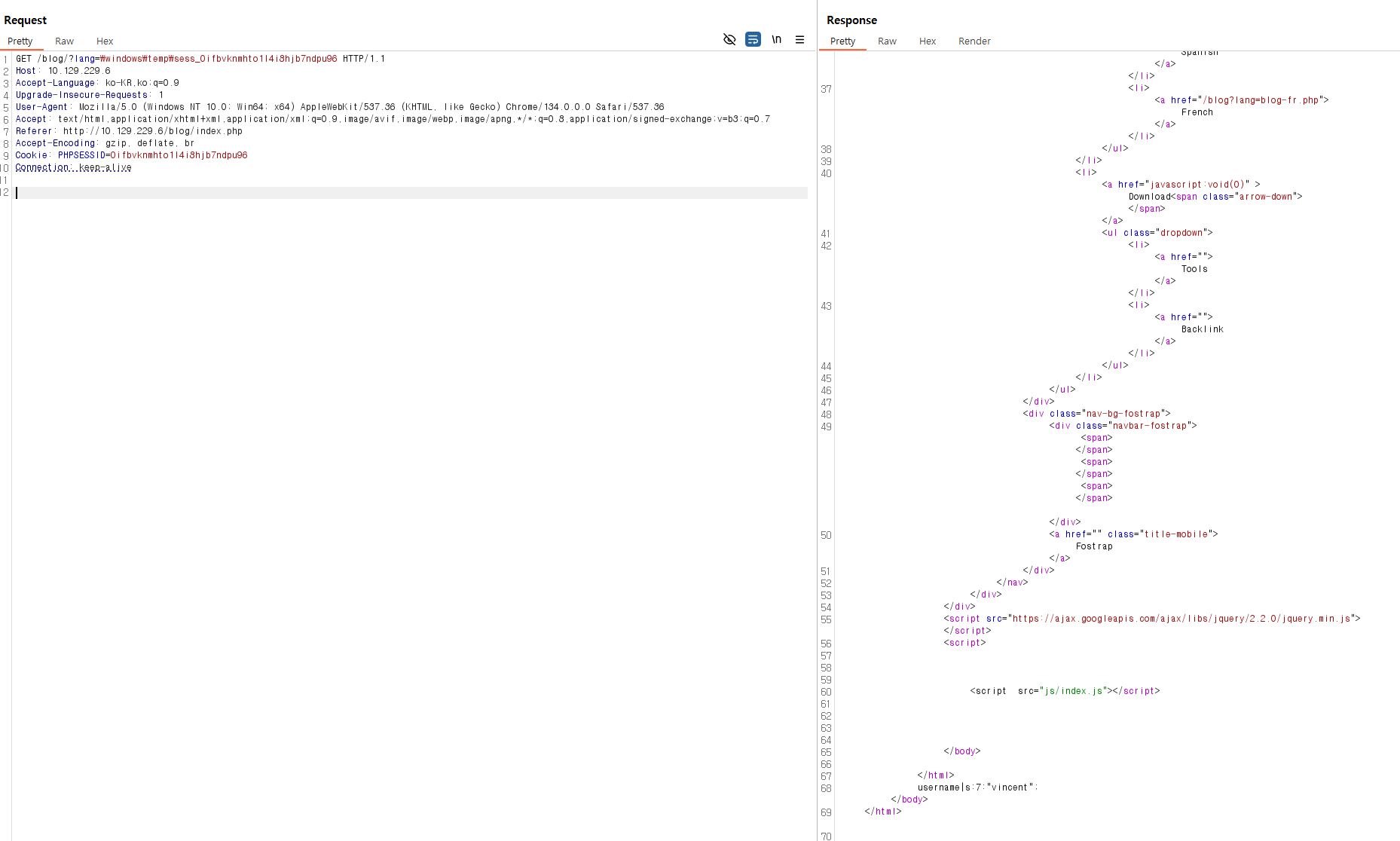
Task: Place cursor in empty request body line 12
Action: pyautogui.click(x=411, y=193)
